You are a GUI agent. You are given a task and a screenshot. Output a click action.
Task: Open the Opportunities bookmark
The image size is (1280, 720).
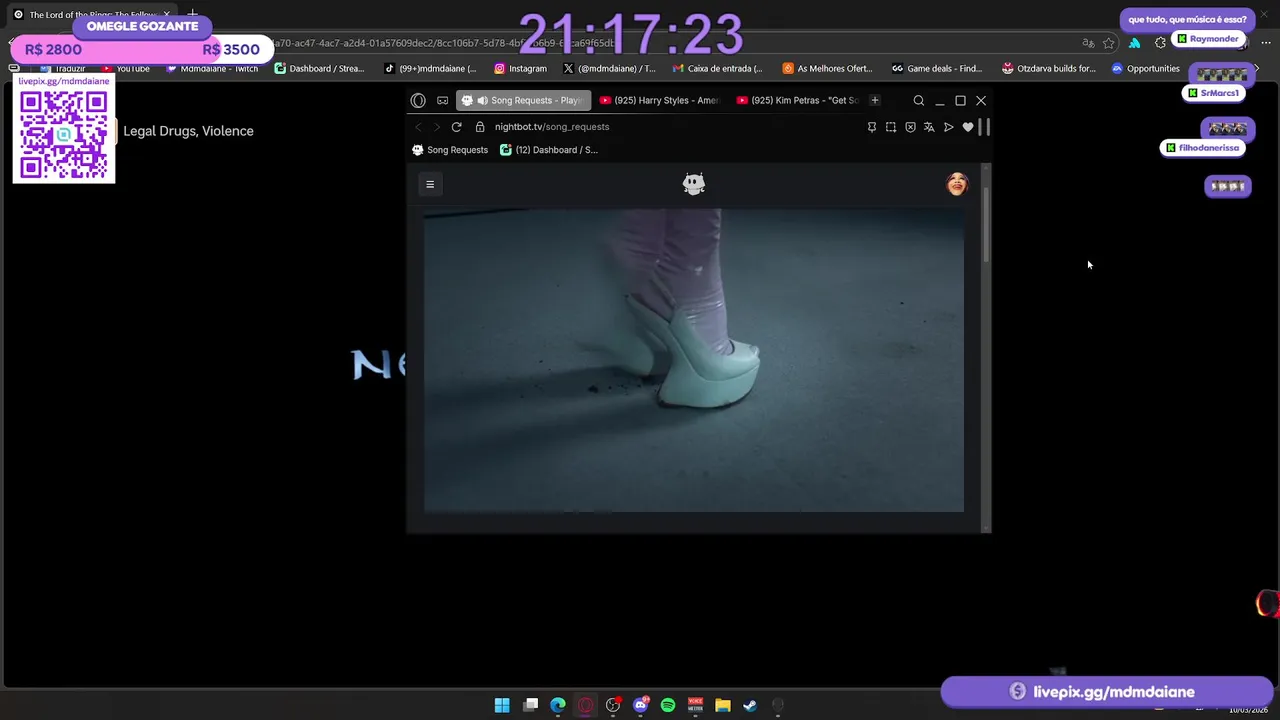[1146, 69]
